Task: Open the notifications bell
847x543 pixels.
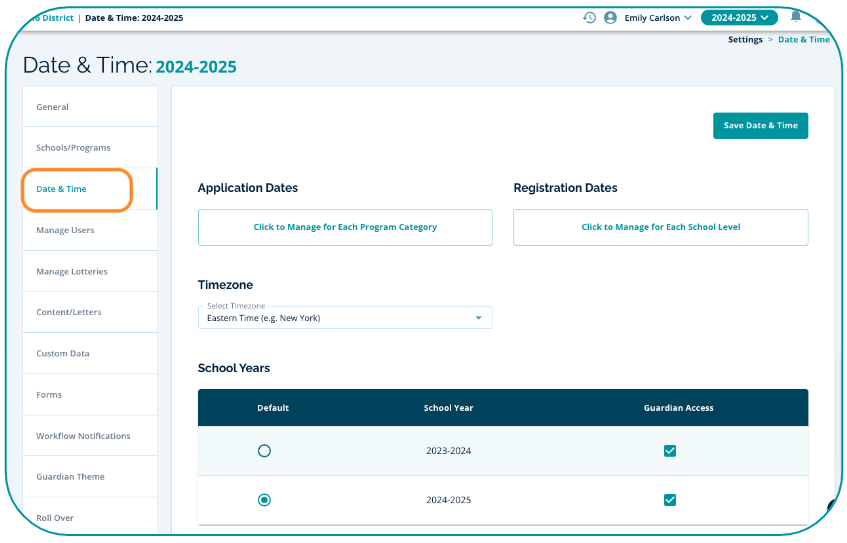Action: (796, 17)
